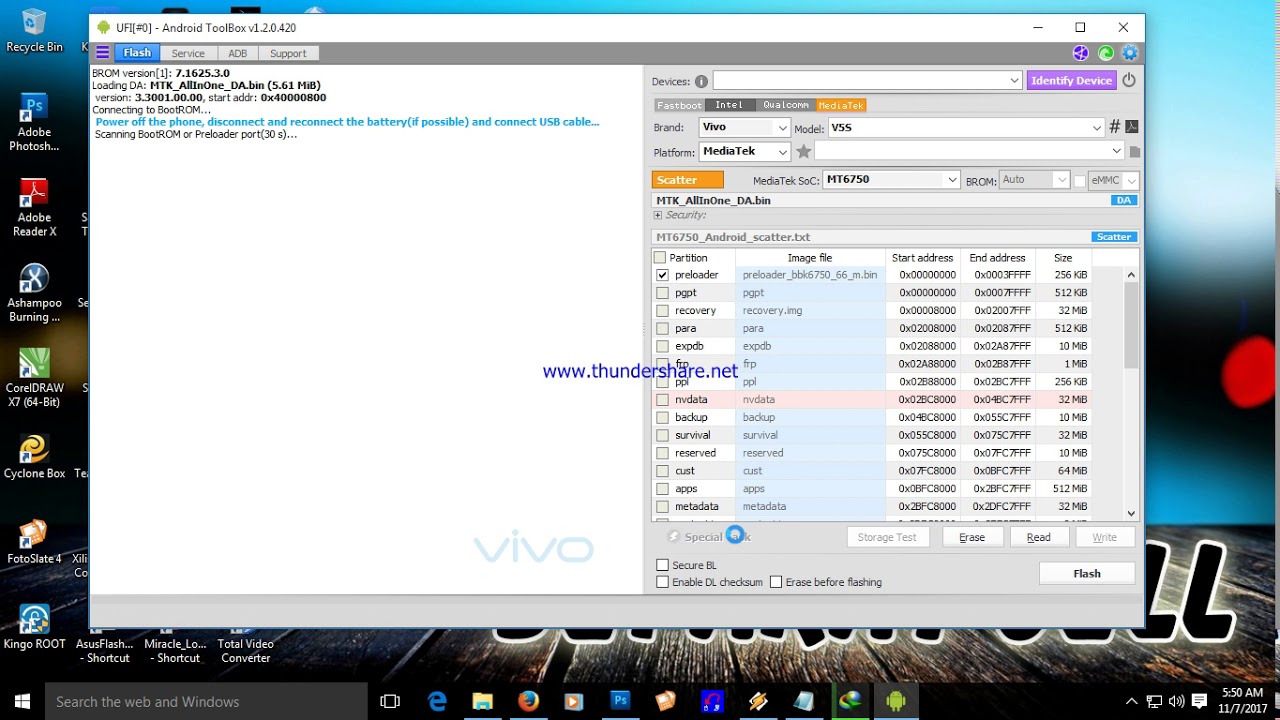Click the Devices info icon
The height and width of the screenshot is (720, 1280).
(x=701, y=81)
